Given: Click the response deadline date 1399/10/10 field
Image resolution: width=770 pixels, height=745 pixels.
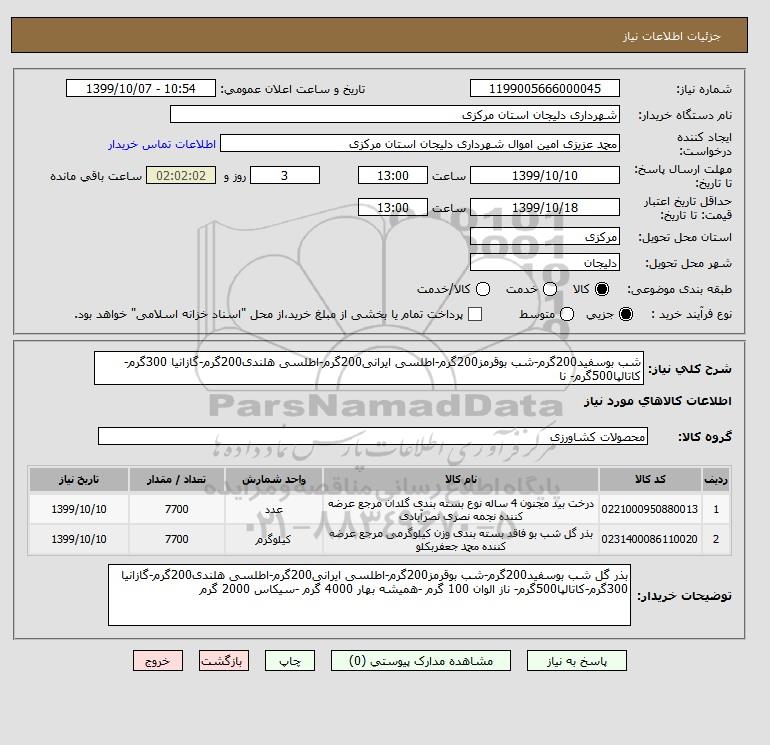Looking at the screenshot, I should point(545,175).
